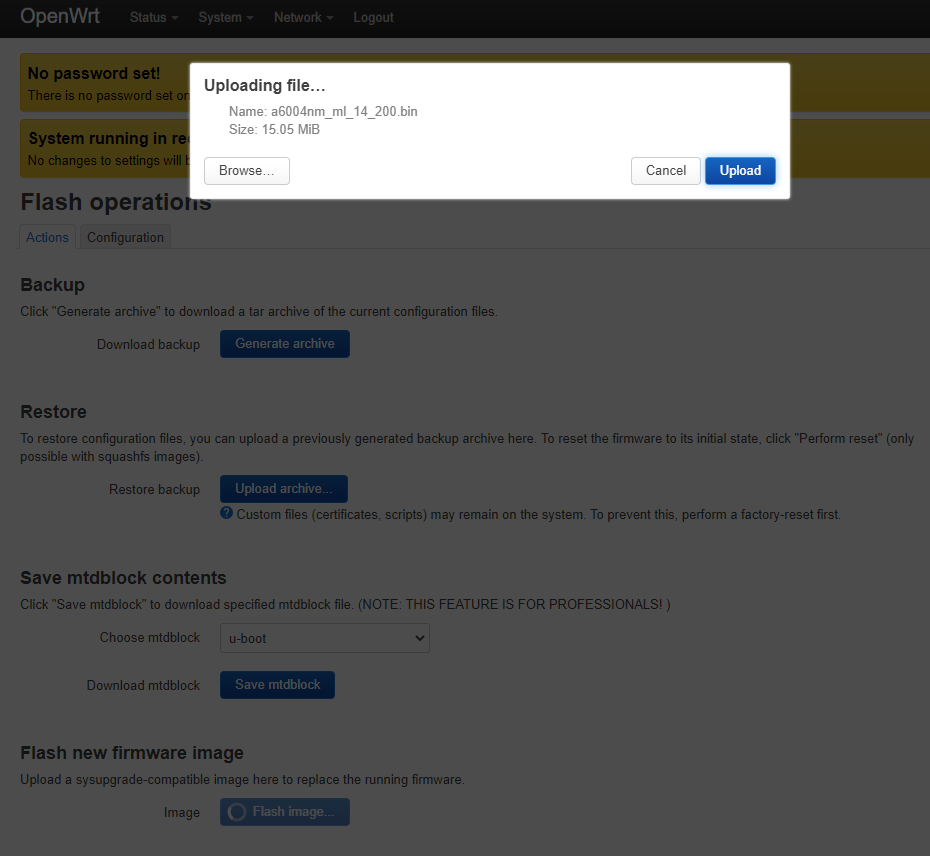Click the Flash image… button
This screenshot has width=930, height=856.
pyautogui.click(x=285, y=812)
